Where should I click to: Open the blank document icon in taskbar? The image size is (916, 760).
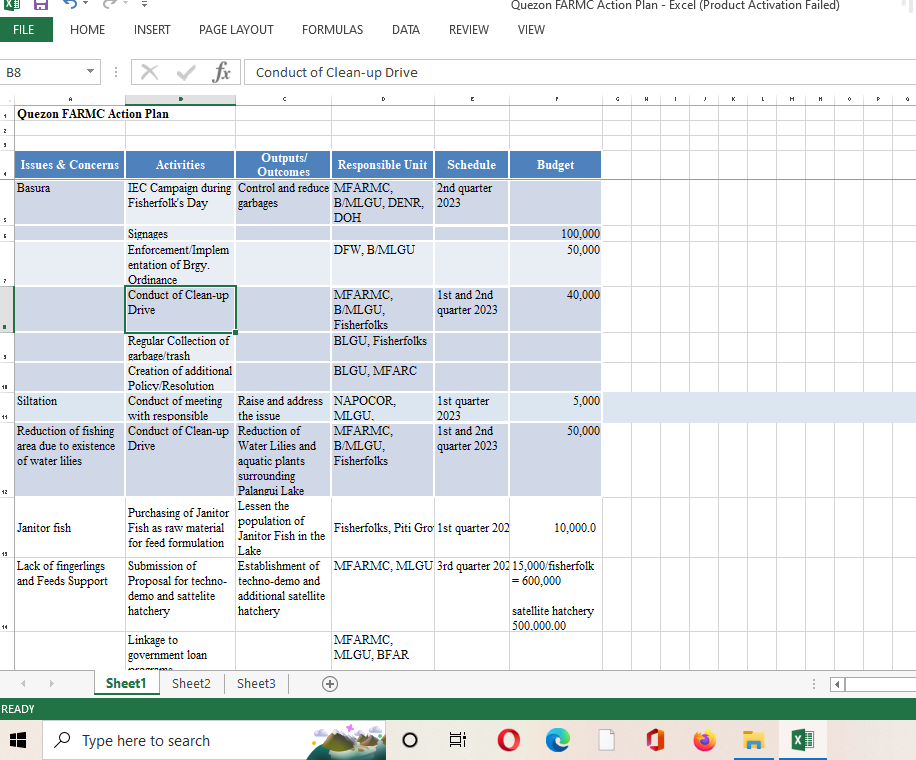606,740
